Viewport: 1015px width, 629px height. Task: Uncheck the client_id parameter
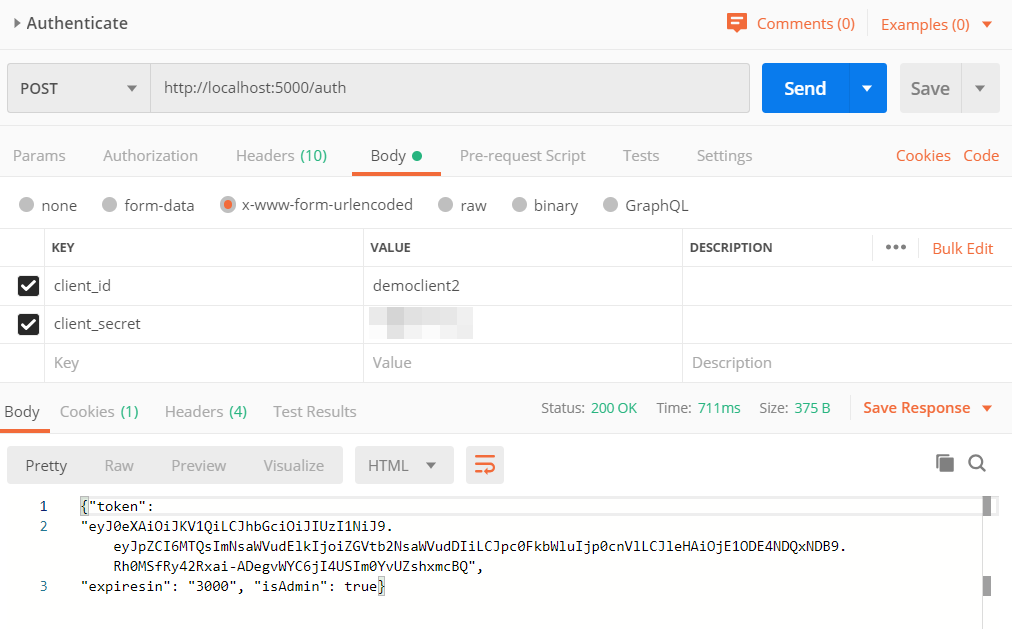pyautogui.click(x=28, y=286)
